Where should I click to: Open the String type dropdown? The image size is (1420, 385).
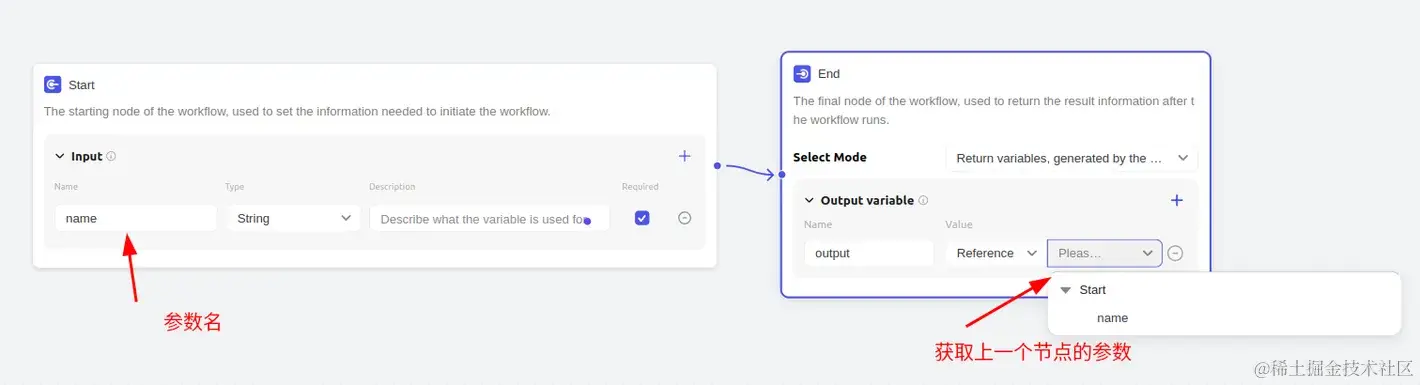point(293,218)
